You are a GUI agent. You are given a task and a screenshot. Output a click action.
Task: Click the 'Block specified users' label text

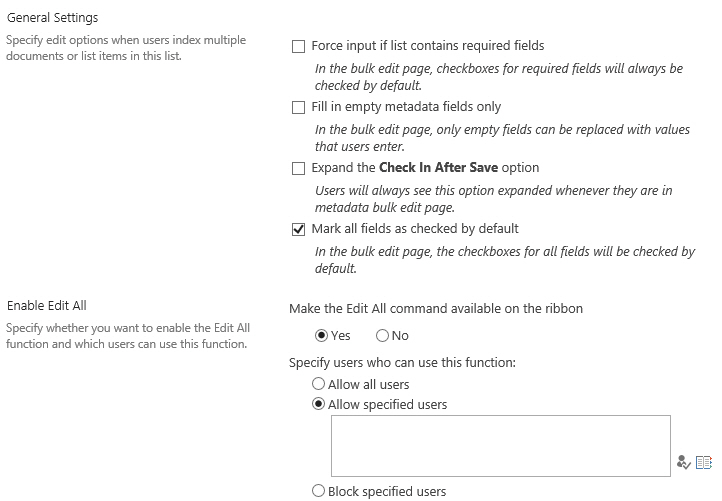[x=387, y=492]
